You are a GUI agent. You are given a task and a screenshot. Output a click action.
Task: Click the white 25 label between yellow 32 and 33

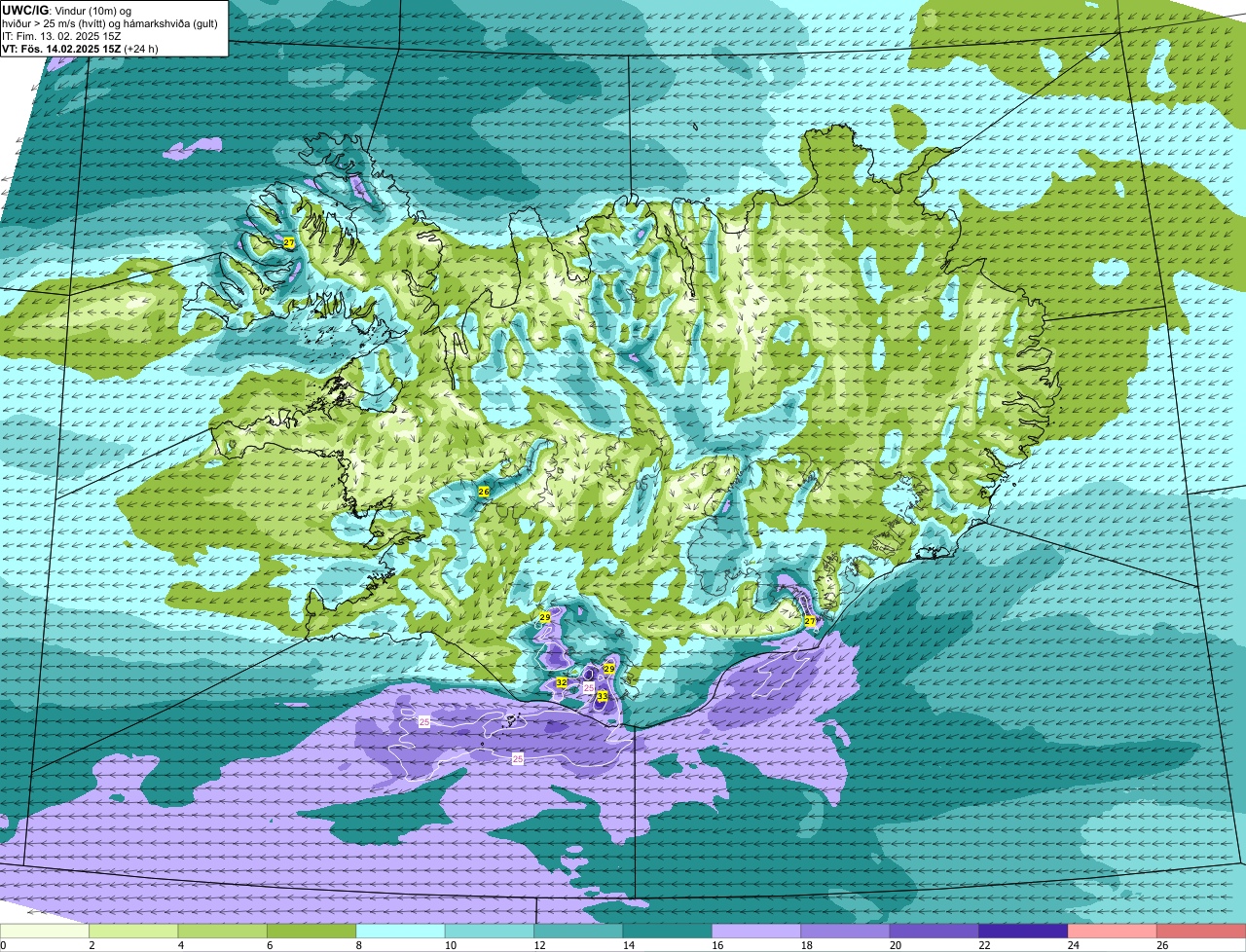click(x=588, y=687)
